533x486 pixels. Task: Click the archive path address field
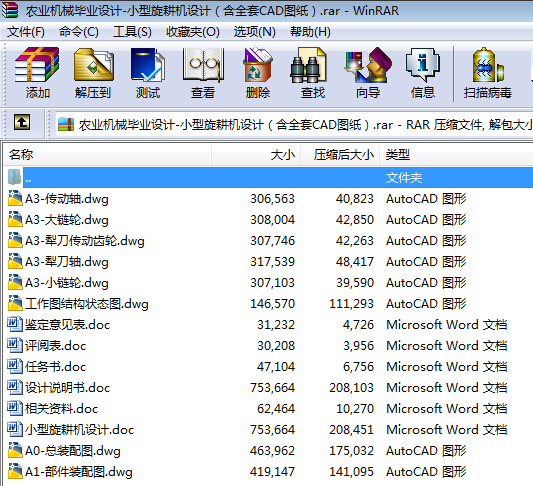tap(294, 124)
